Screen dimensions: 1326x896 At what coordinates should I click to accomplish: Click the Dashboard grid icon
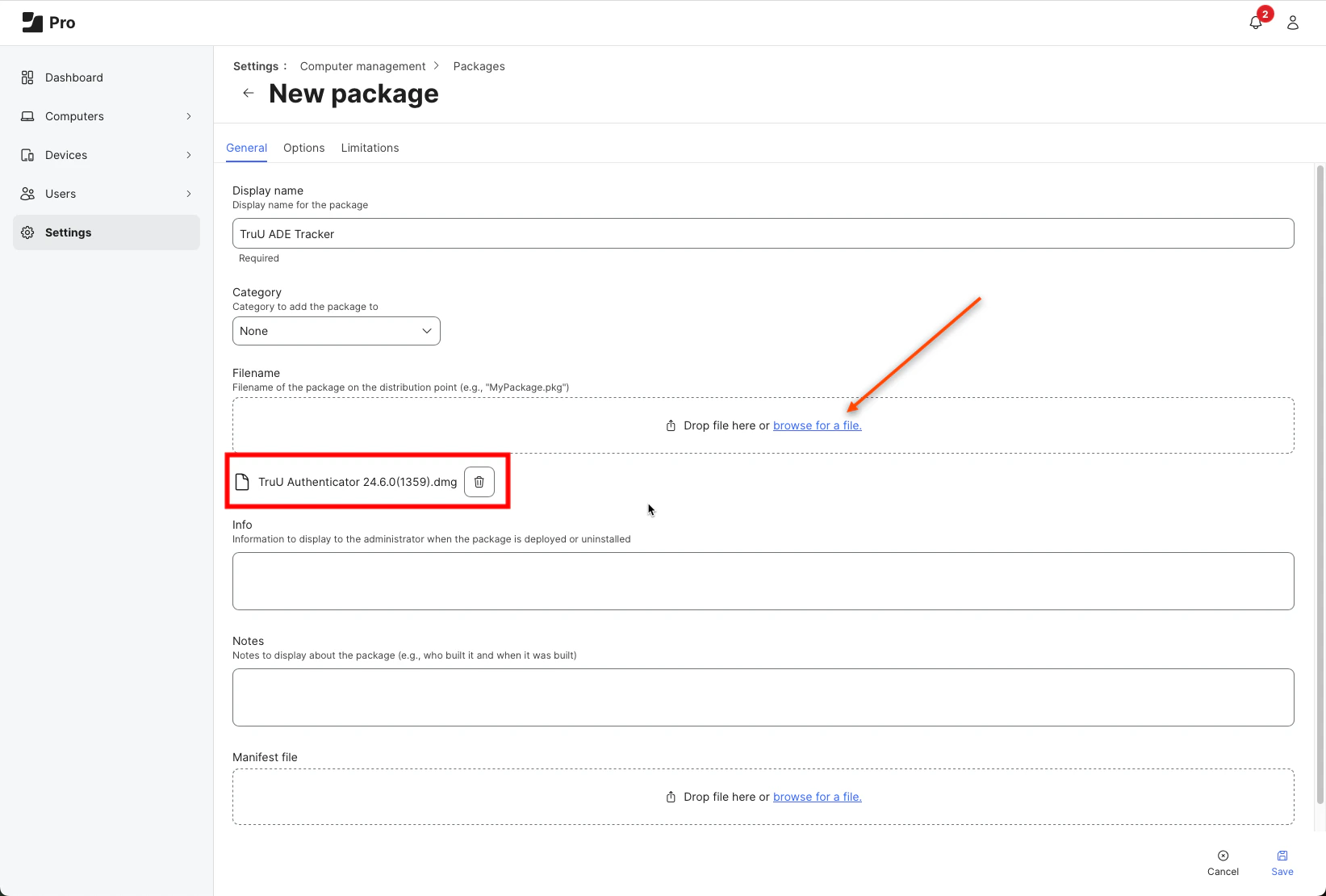(x=27, y=77)
